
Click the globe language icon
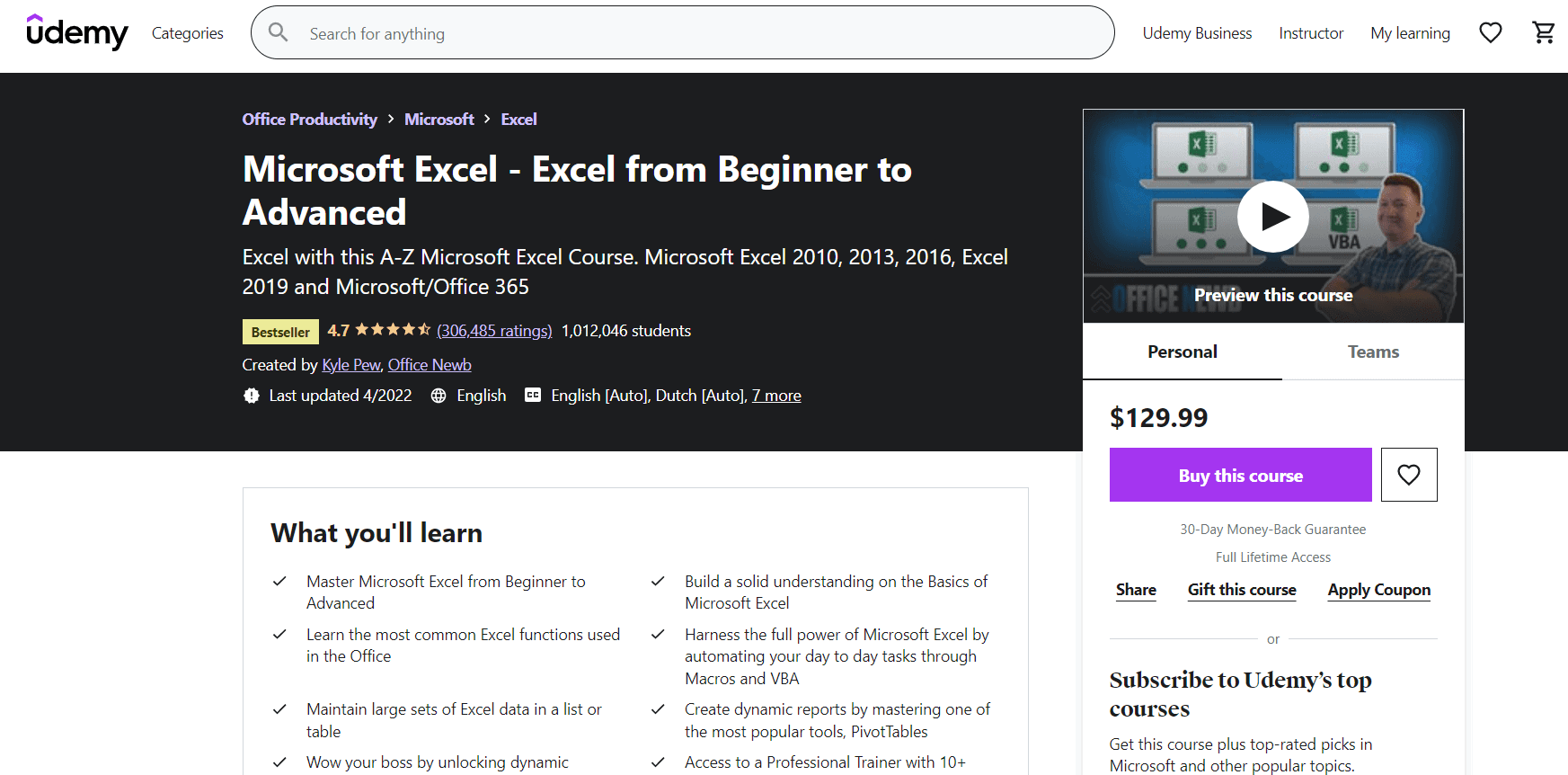[439, 396]
